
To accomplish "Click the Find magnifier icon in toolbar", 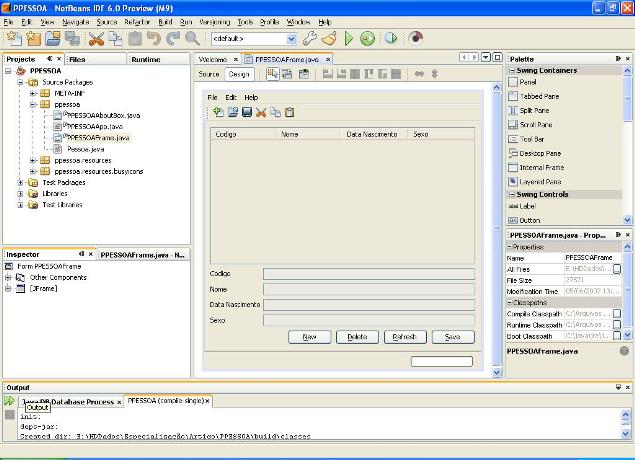I will point(191,38).
